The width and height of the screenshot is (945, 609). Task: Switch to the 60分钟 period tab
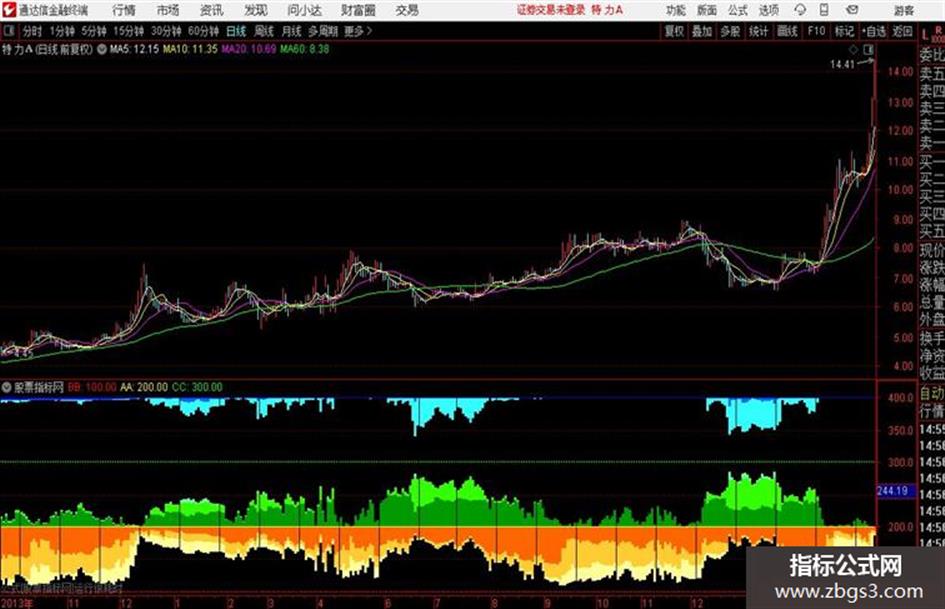pos(204,31)
